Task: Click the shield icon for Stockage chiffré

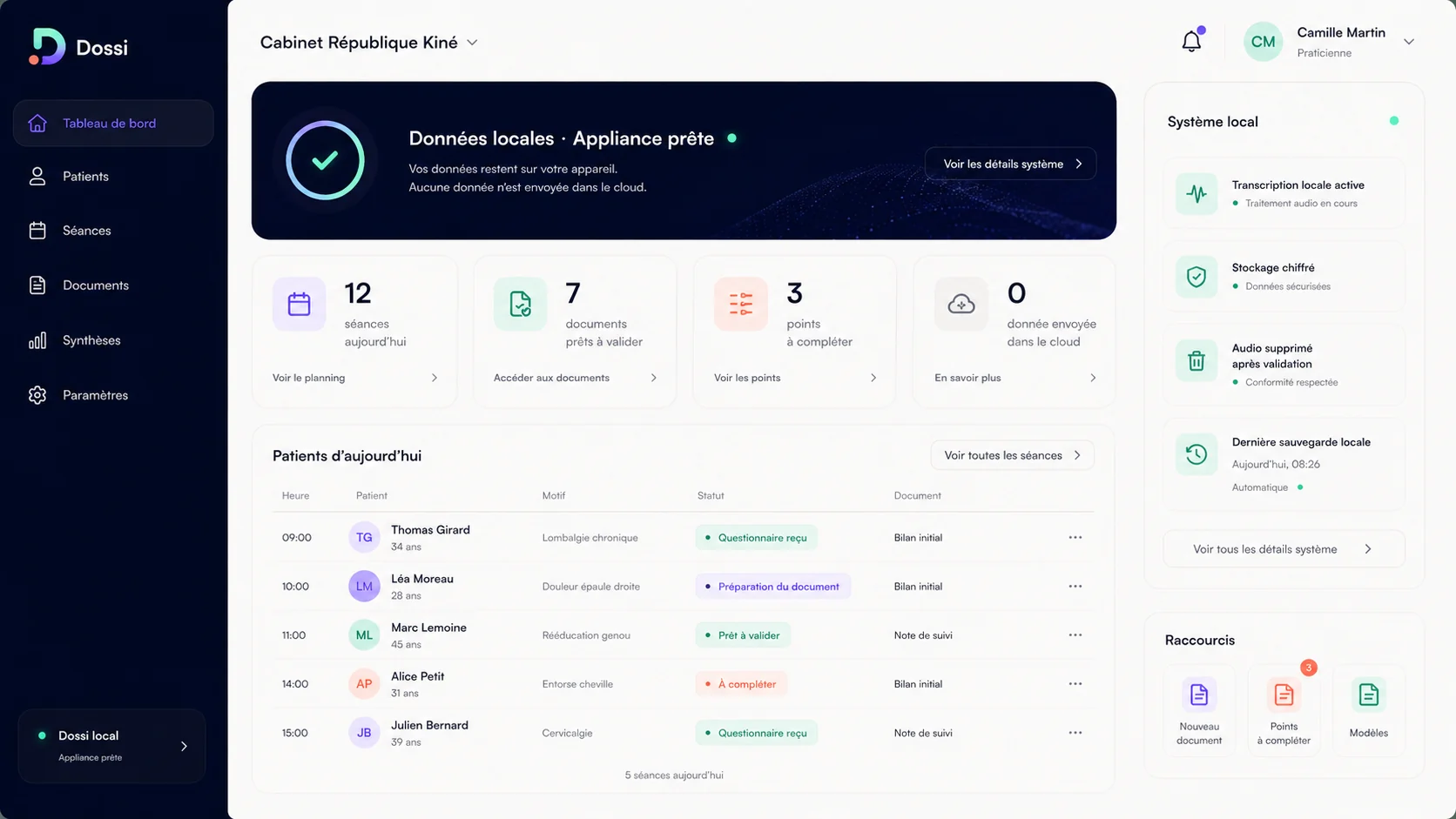Action: point(1196,277)
